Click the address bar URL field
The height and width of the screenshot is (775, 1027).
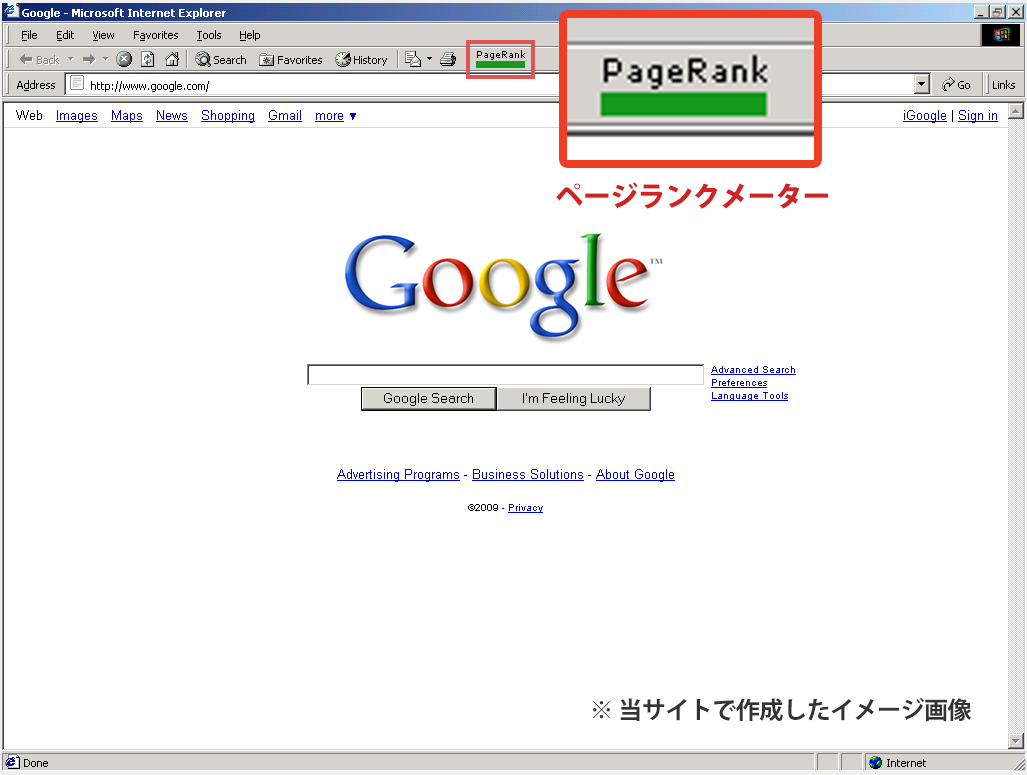(498, 85)
